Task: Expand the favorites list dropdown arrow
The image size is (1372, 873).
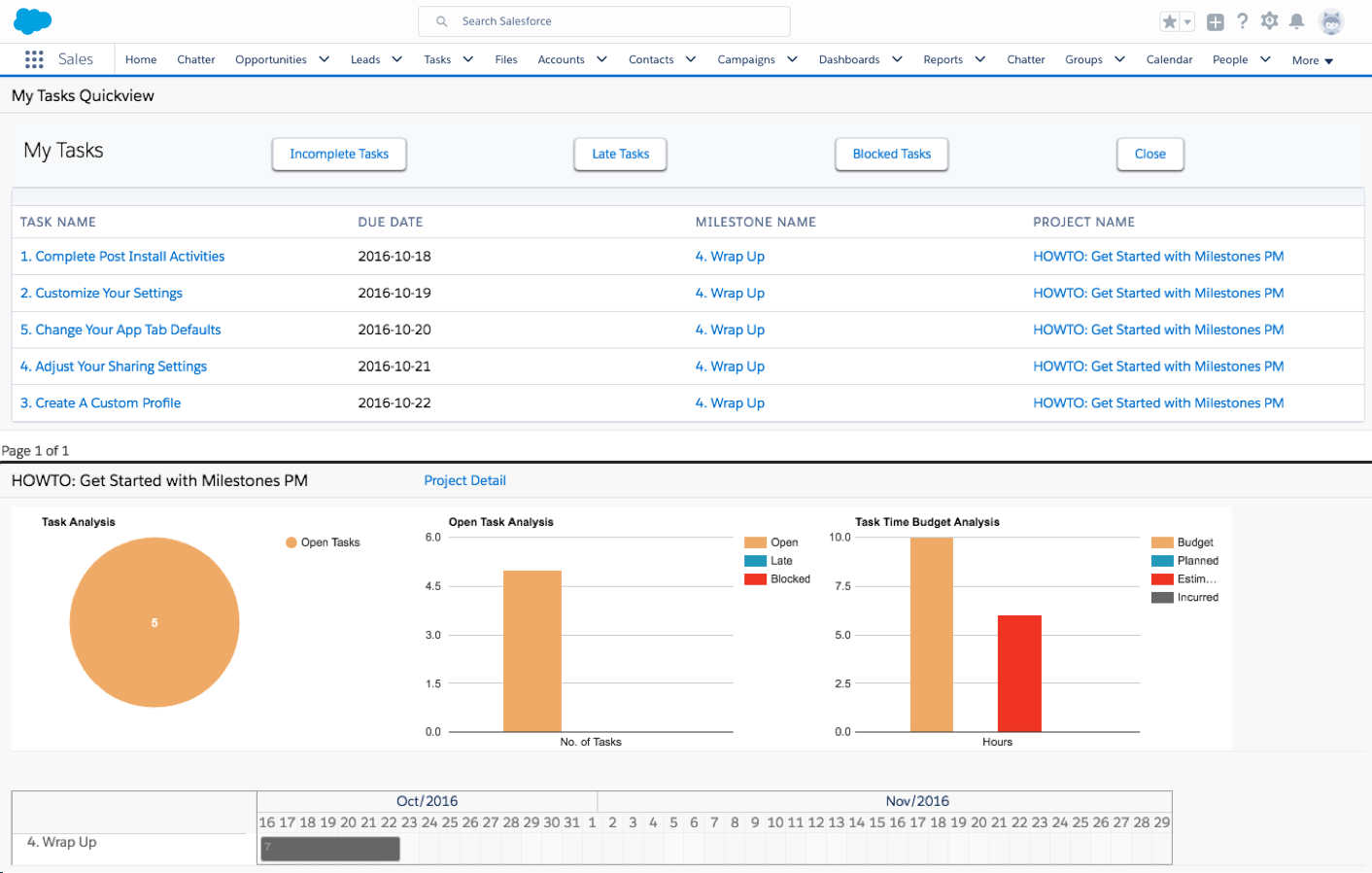Action: point(1187,21)
